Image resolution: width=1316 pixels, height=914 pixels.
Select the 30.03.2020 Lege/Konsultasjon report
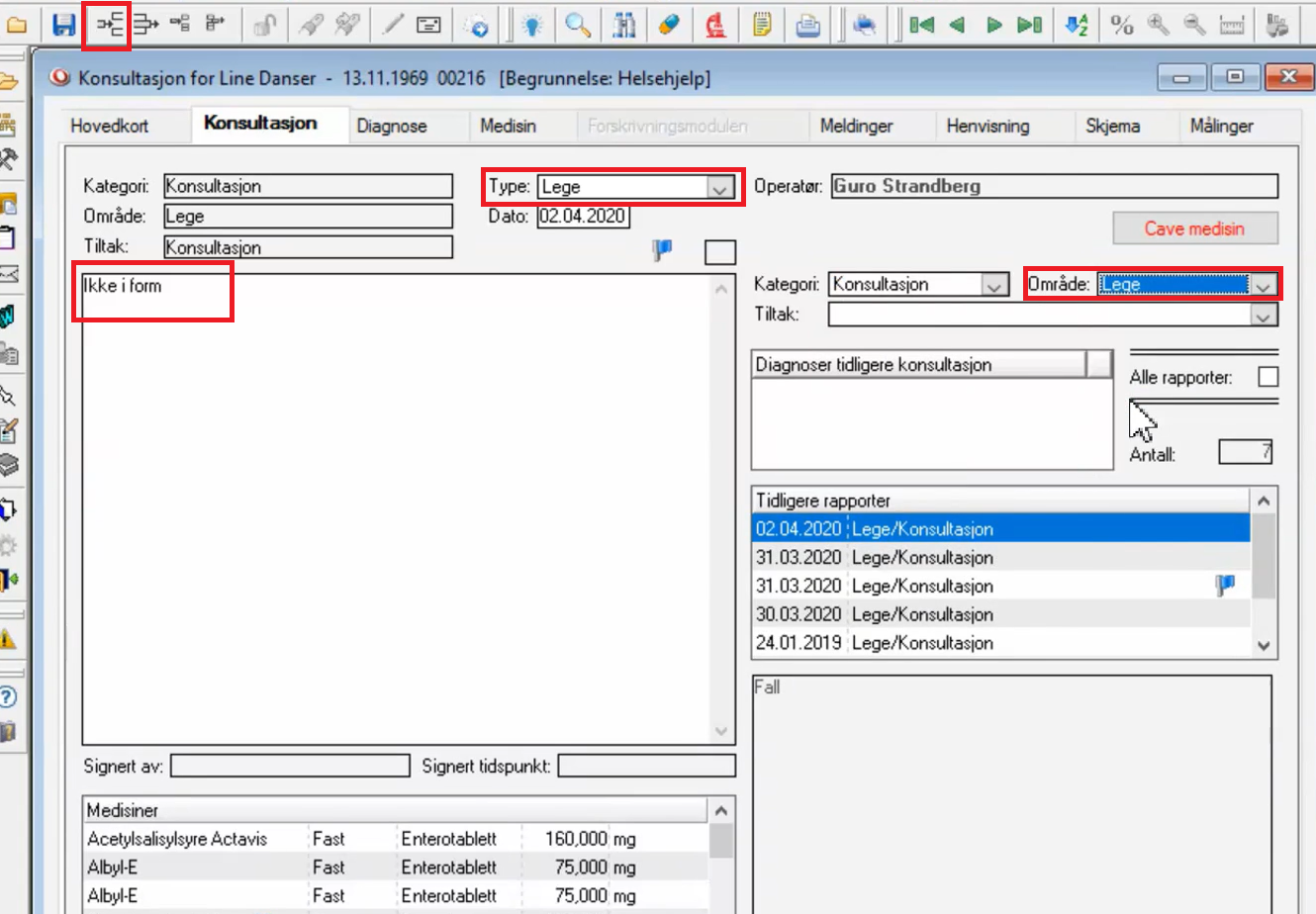coord(1001,614)
